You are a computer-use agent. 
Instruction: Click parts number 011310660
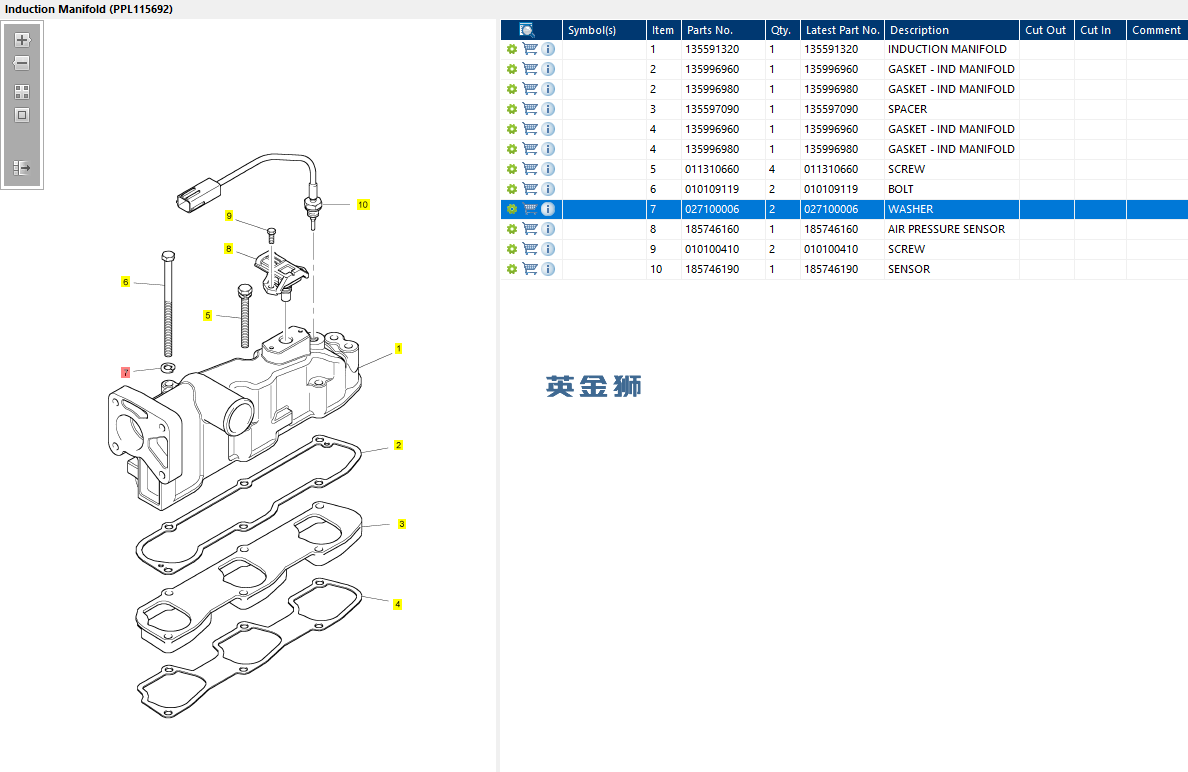pyautogui.click(x=712, y=169)
